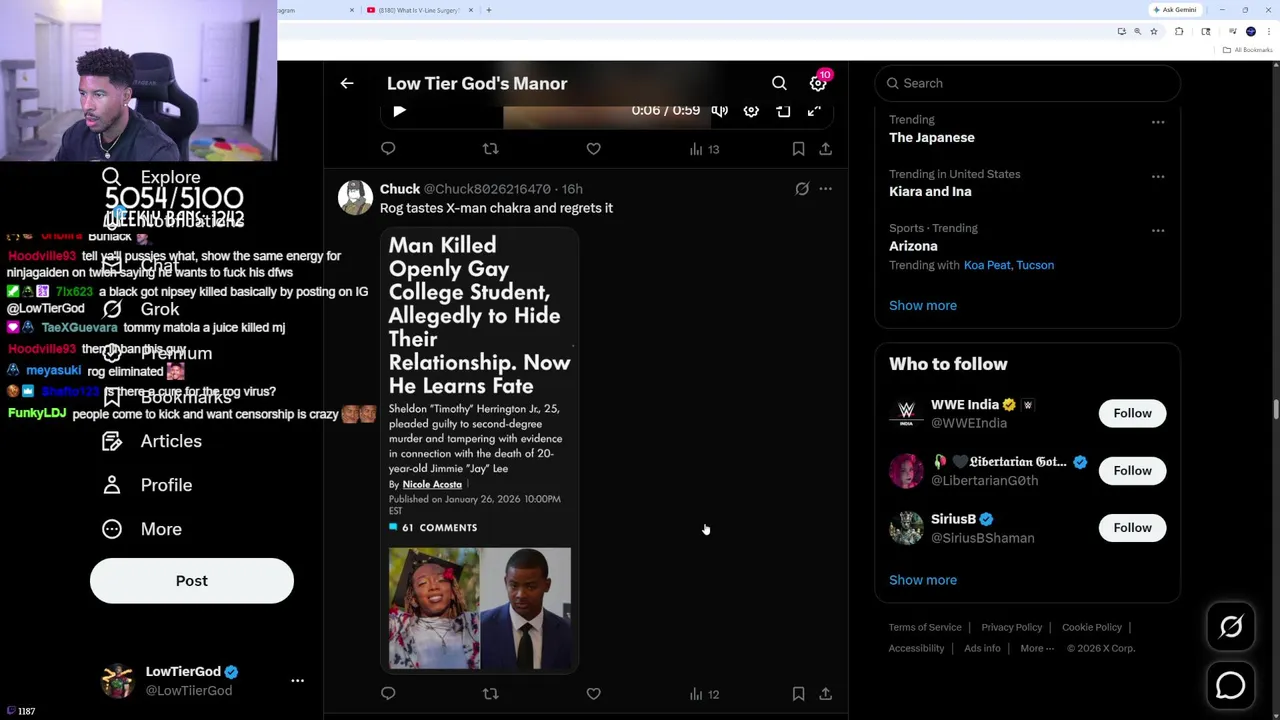This screenshot has width=1280, height=720.
Task: Follow Libertarian Goth account
Action: [1132, 470]
